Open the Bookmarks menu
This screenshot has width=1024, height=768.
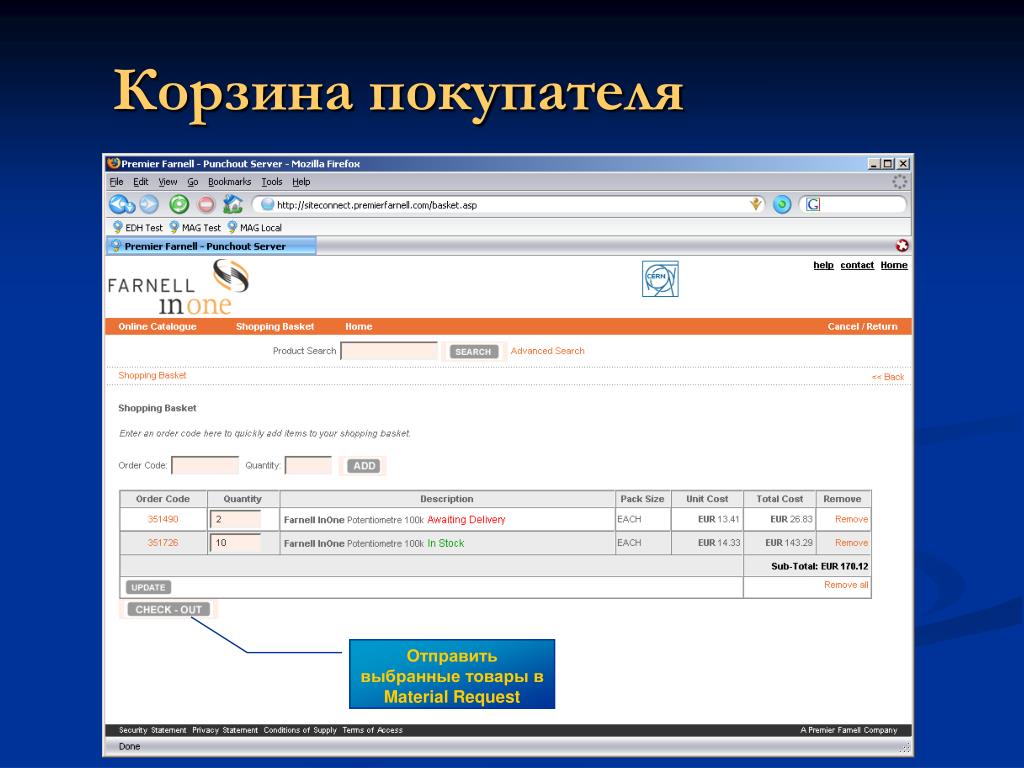click(x=229, y=182)
